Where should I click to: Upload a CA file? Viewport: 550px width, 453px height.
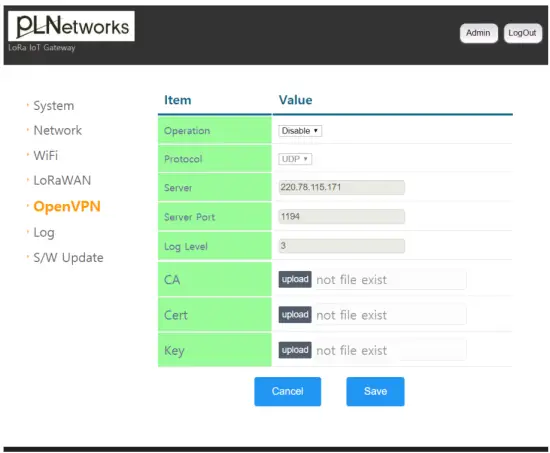pyautogui.click(x=295, y=279)
